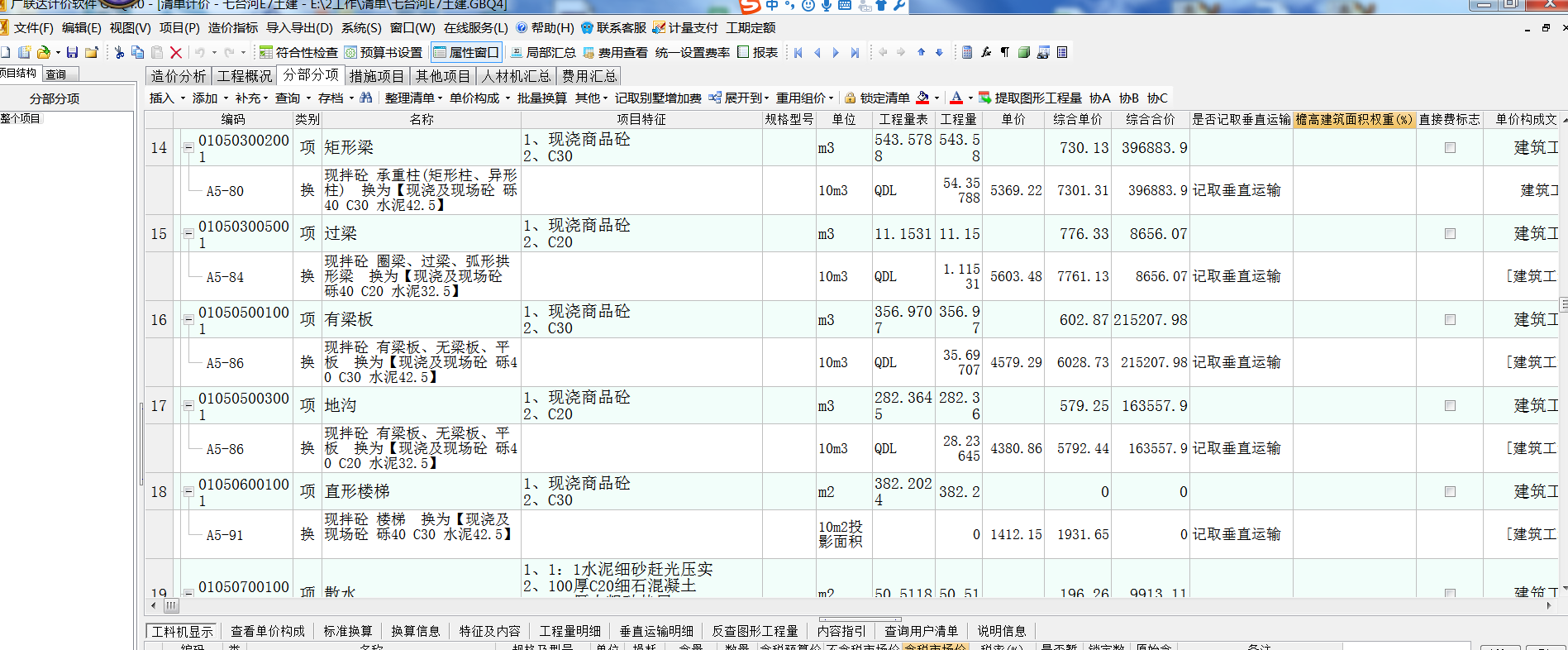This screenshot has height=650, width=1568.
Task: Click the 锁定清单 button
Action: 877,98
